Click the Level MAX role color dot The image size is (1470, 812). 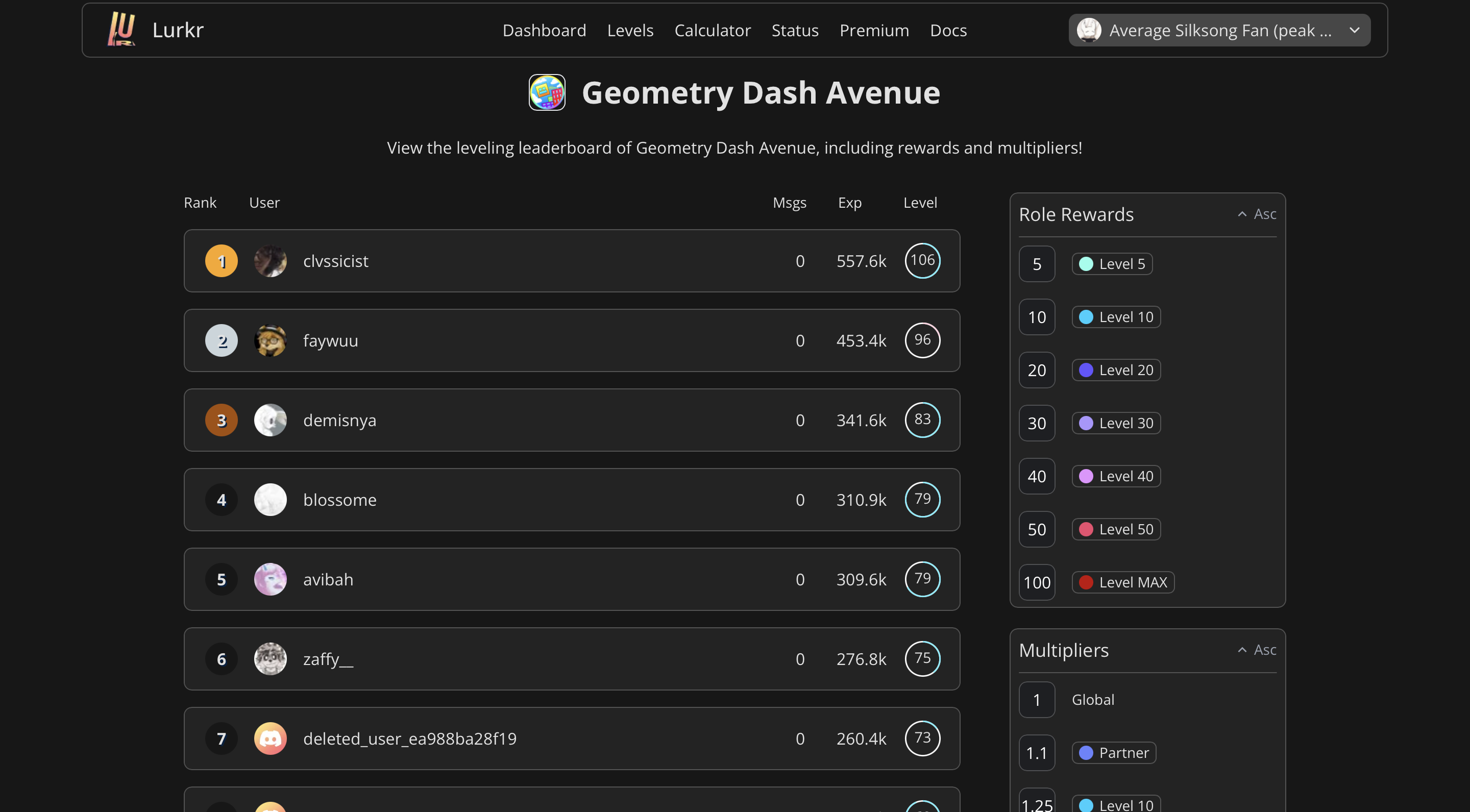click(1086, 582)
